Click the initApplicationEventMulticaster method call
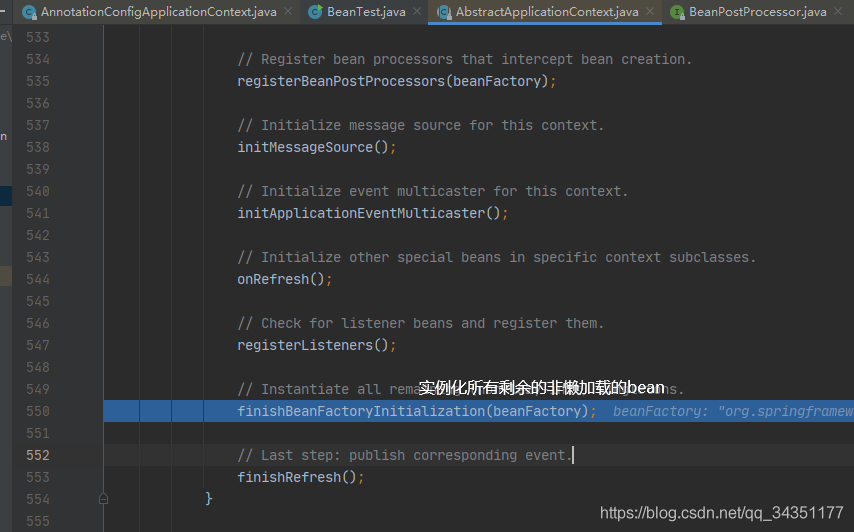Viewport: 854px width, 532px height. (360, 213)
